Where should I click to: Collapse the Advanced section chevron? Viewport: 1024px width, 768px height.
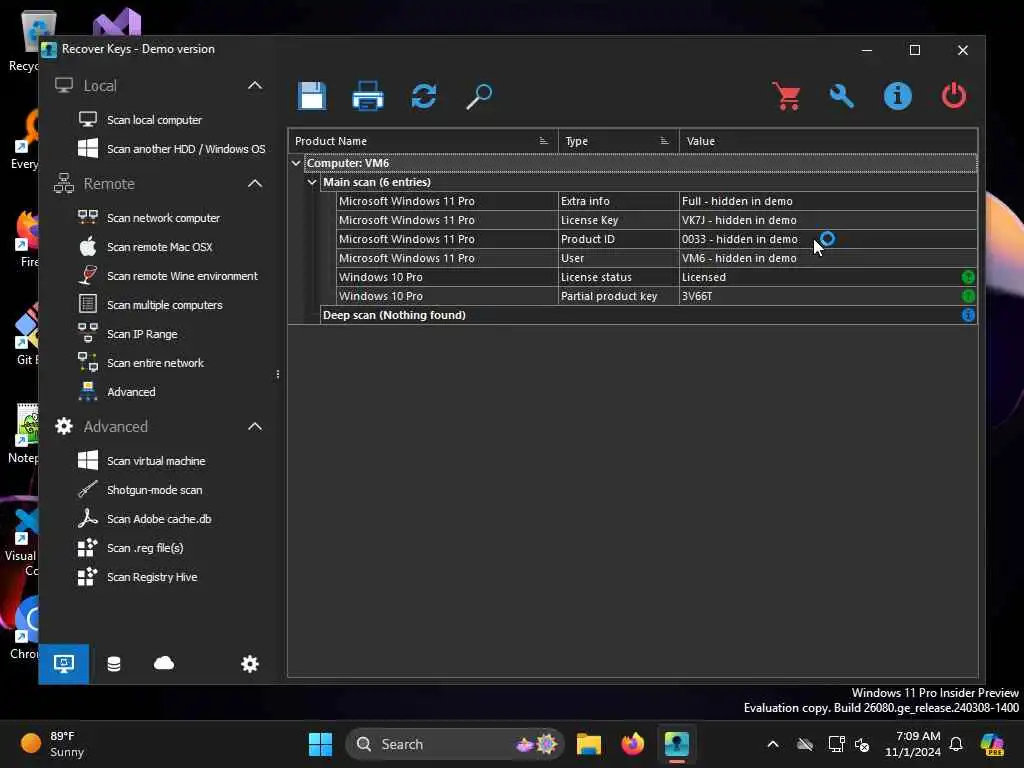[x=255, y=426]
